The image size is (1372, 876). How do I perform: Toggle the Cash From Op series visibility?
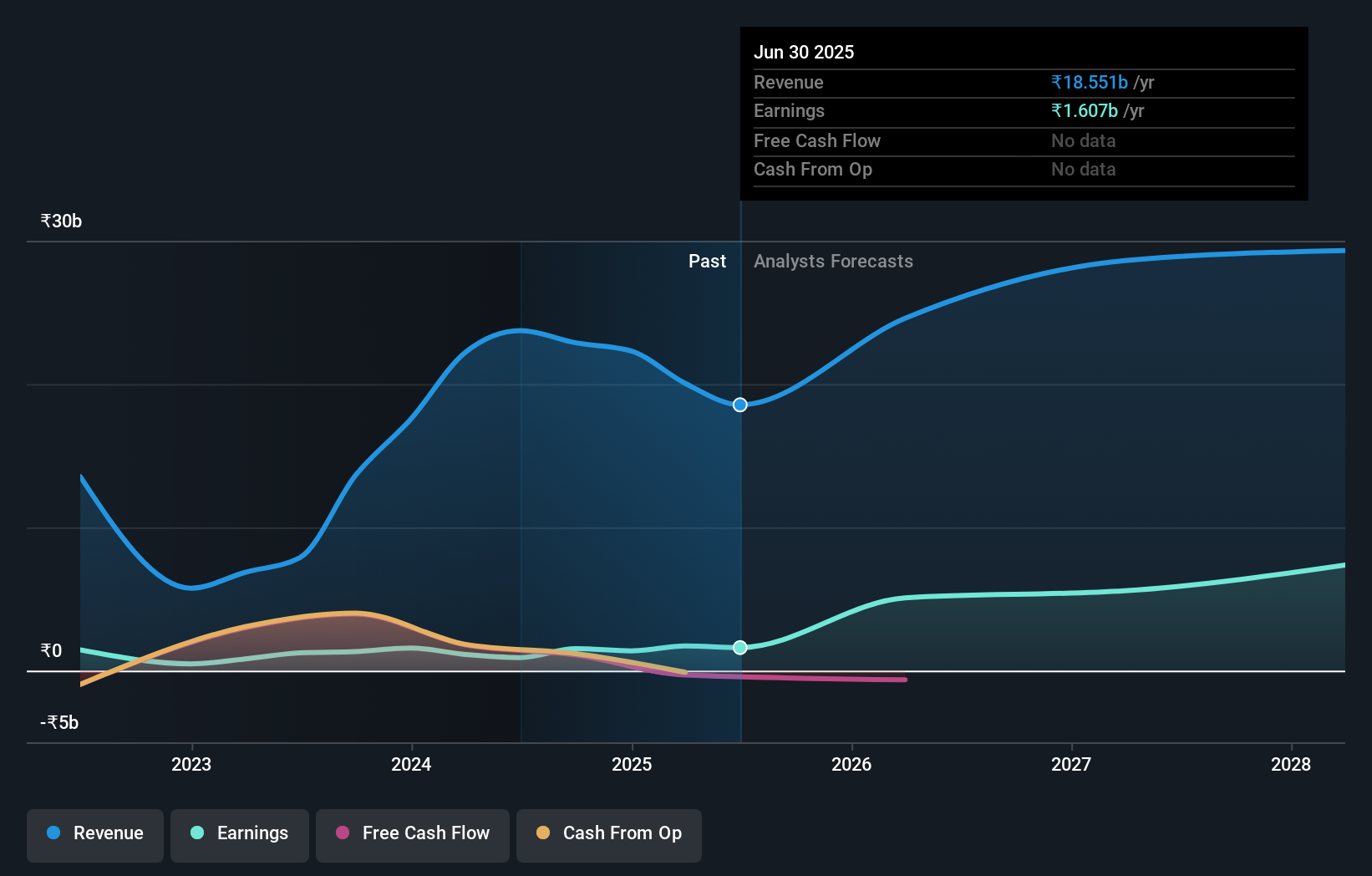(x=608, y=835)
